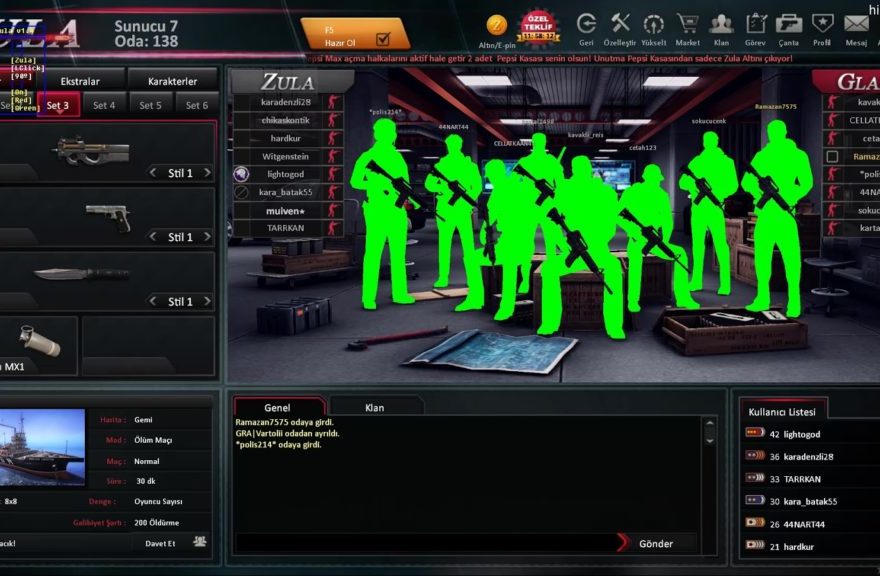Click the soldier icon beside TARRKAN
This screenshot has width=880, height=576.
tap(333, 228)
